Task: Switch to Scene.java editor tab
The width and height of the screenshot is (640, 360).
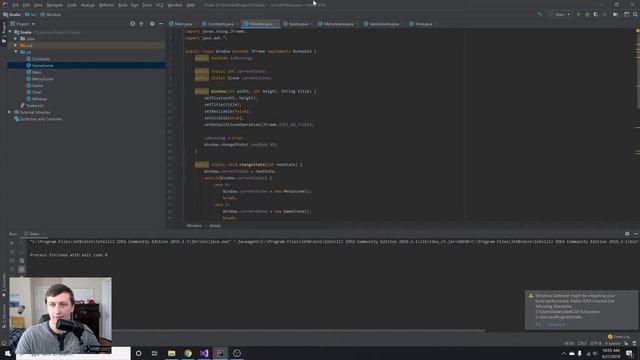Action: tap(296, 24)
